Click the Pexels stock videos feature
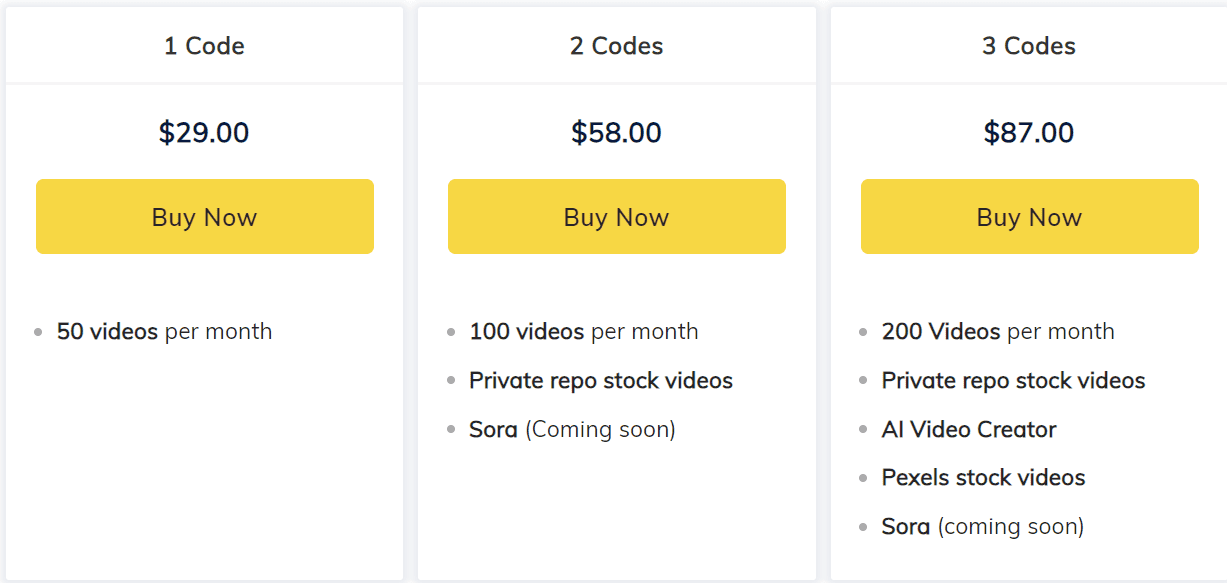The height and width of the screenshot is (583, 1227). (983, 477)
